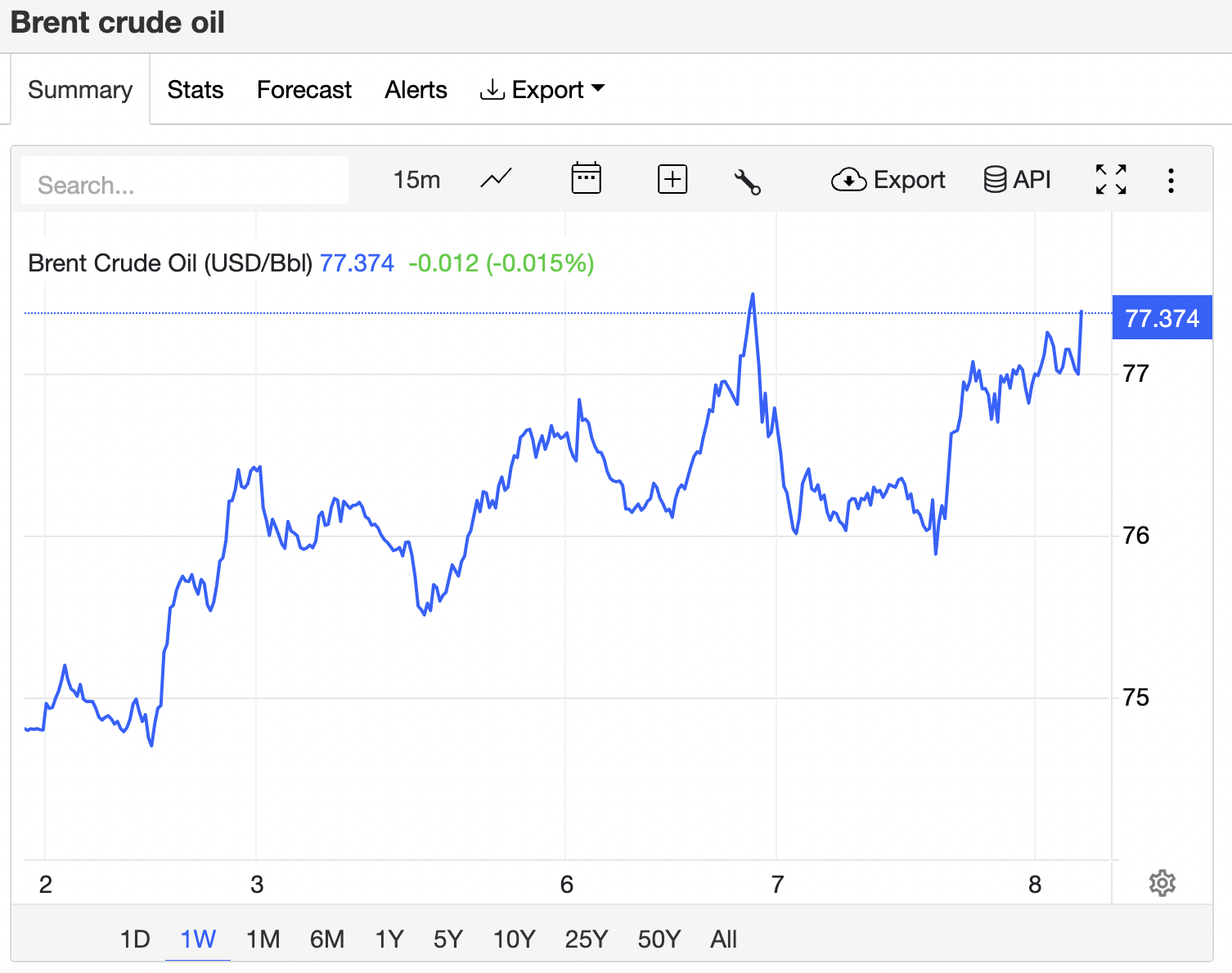Click the x-axis date label 7

pyautogui.click(x=777, y=885)
